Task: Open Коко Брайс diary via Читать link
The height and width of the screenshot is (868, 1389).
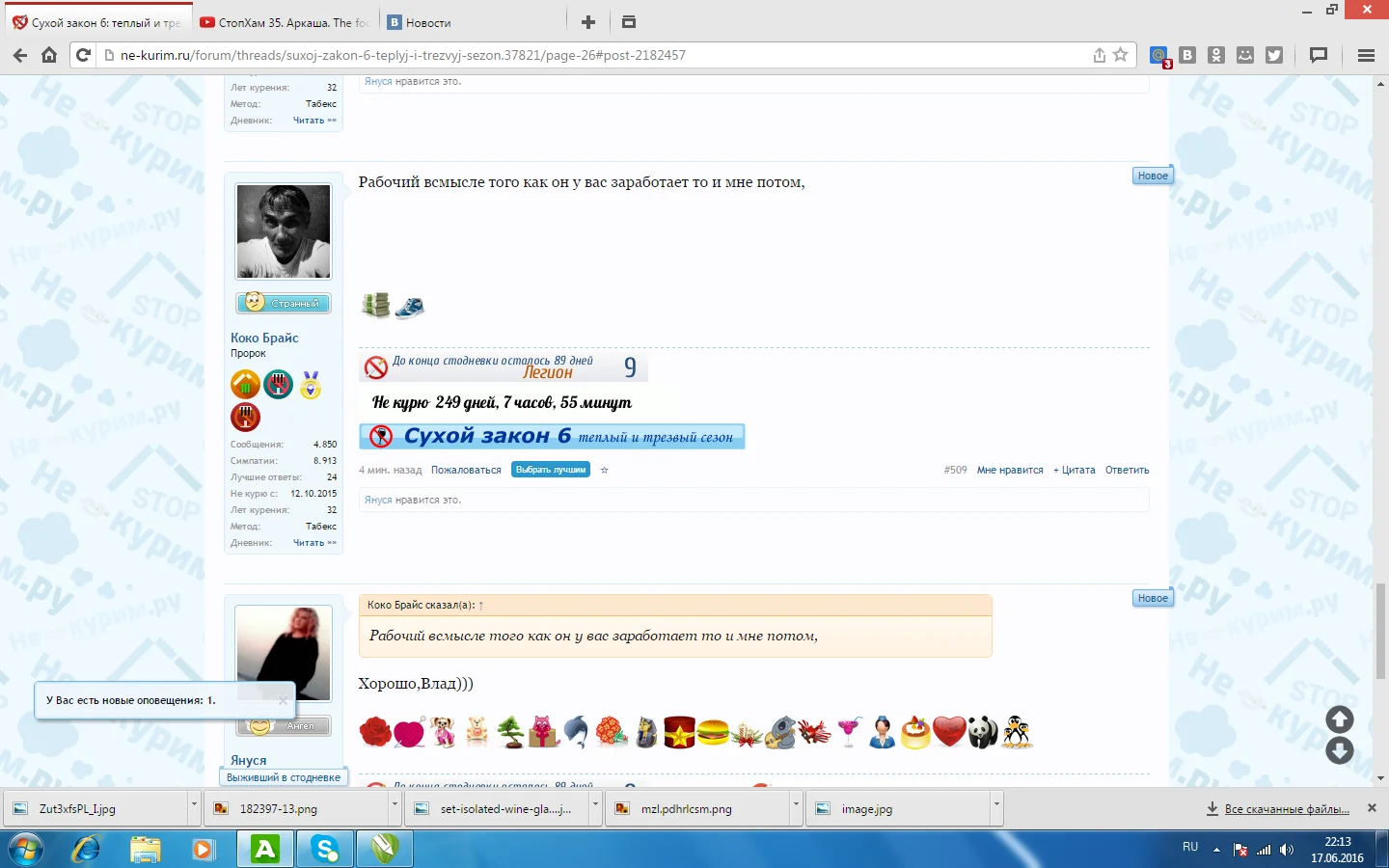Action: click(x=314, y=543)
